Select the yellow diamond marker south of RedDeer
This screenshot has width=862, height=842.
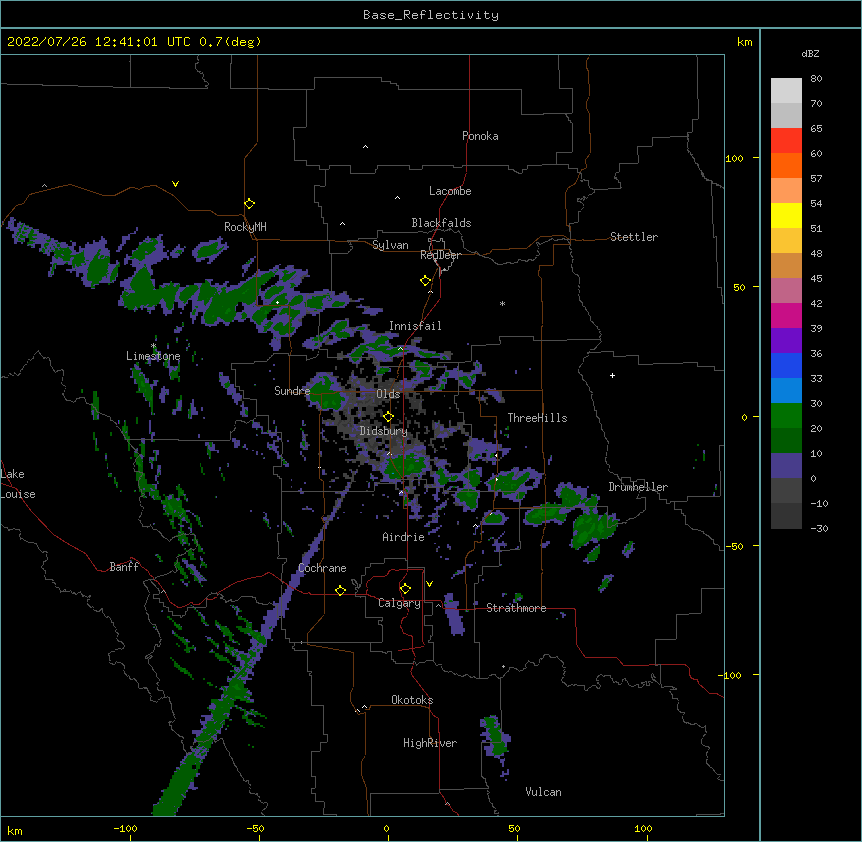pos(426,281)
